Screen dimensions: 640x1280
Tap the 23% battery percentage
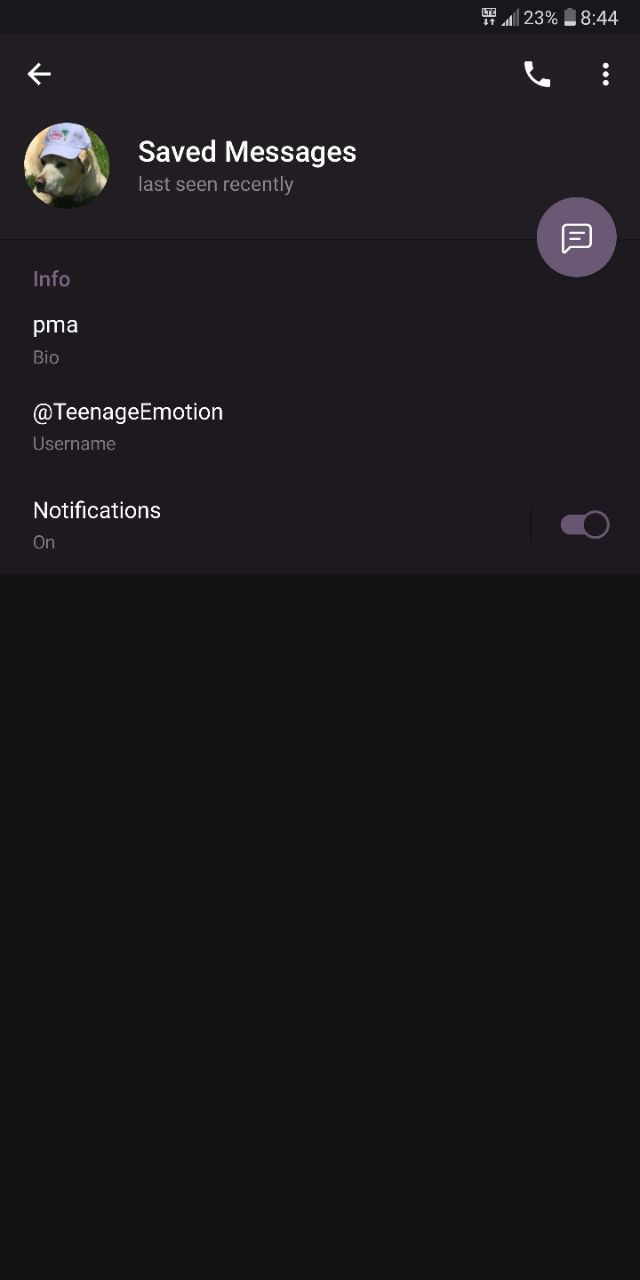(x=540, y=18)
